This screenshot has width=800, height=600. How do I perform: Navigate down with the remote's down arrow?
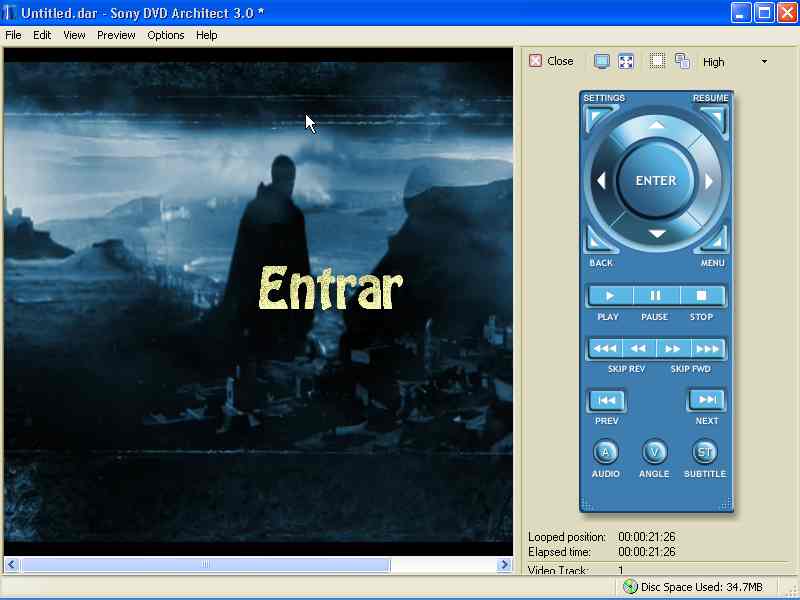click(657, 234)
